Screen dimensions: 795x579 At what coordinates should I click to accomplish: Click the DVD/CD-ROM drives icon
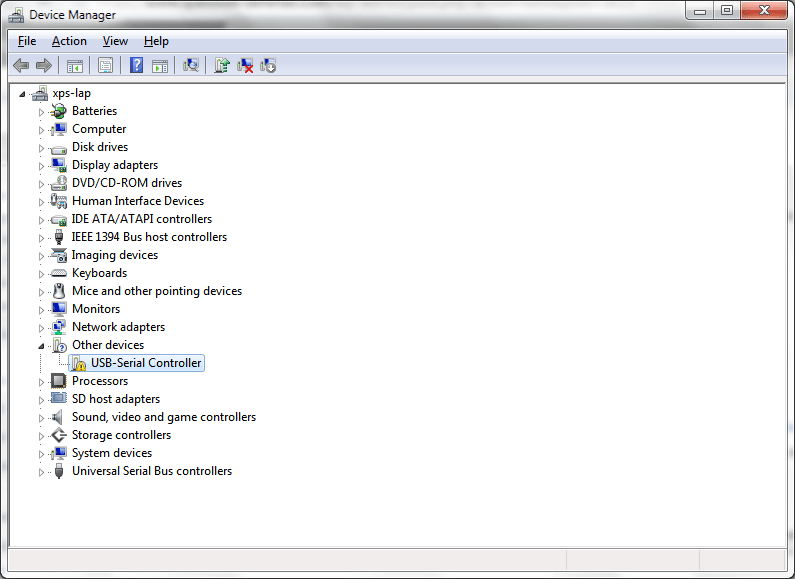59,183
